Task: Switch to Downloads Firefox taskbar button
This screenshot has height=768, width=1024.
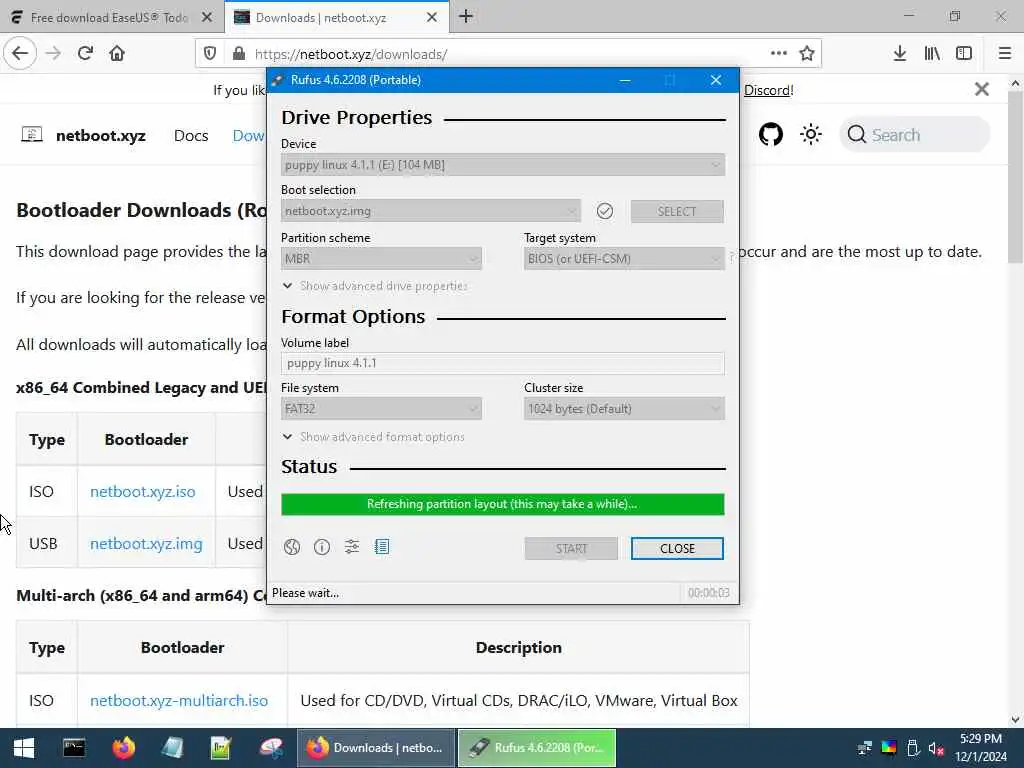Action: [x=376, y=748]
